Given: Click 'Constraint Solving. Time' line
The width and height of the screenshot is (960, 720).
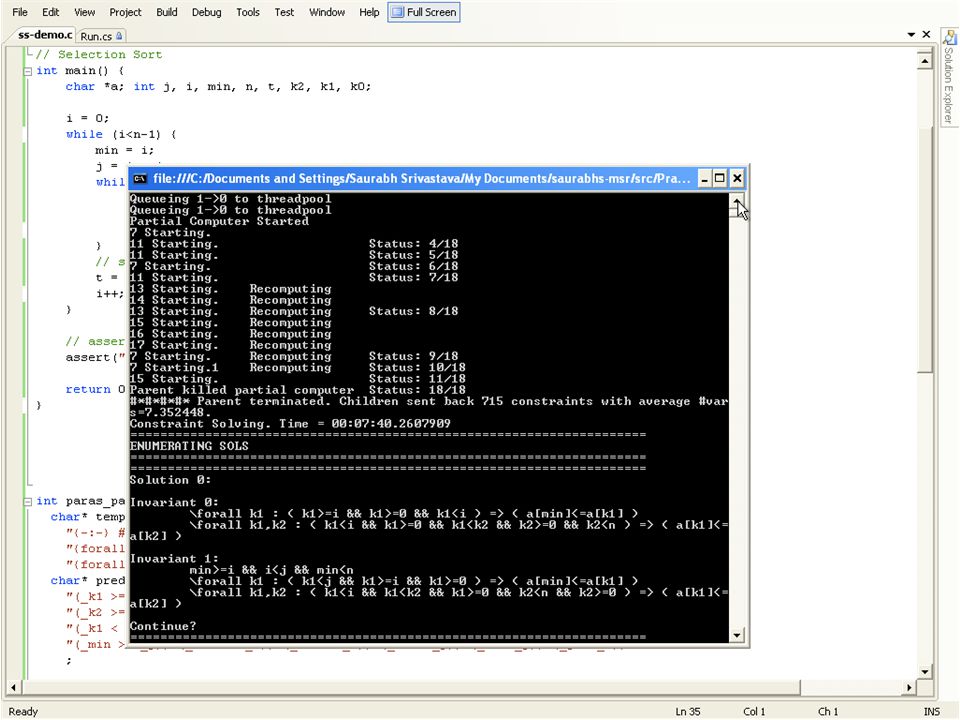Looking at the screenshot, I should pos(290,424).
